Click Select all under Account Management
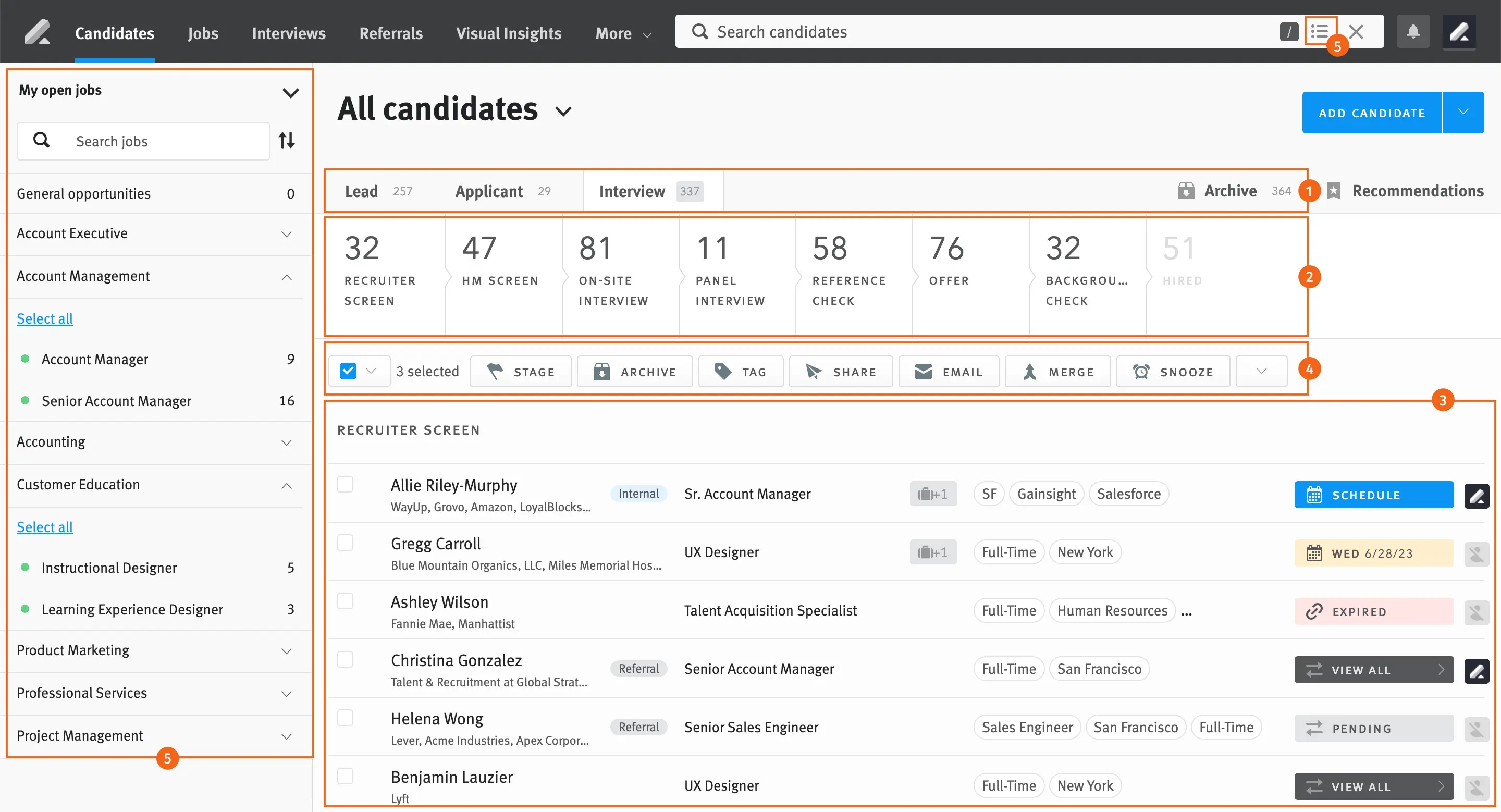 (44, 318)
